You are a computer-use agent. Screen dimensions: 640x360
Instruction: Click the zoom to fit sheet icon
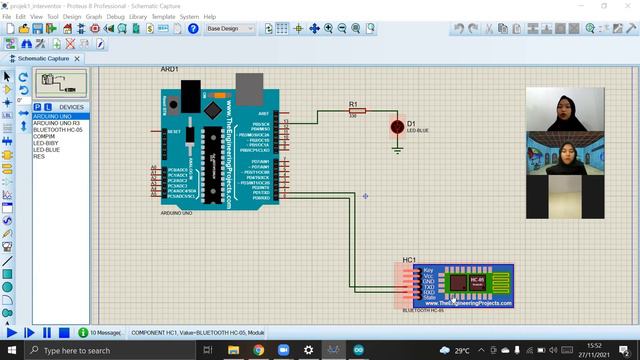point(356,29)
